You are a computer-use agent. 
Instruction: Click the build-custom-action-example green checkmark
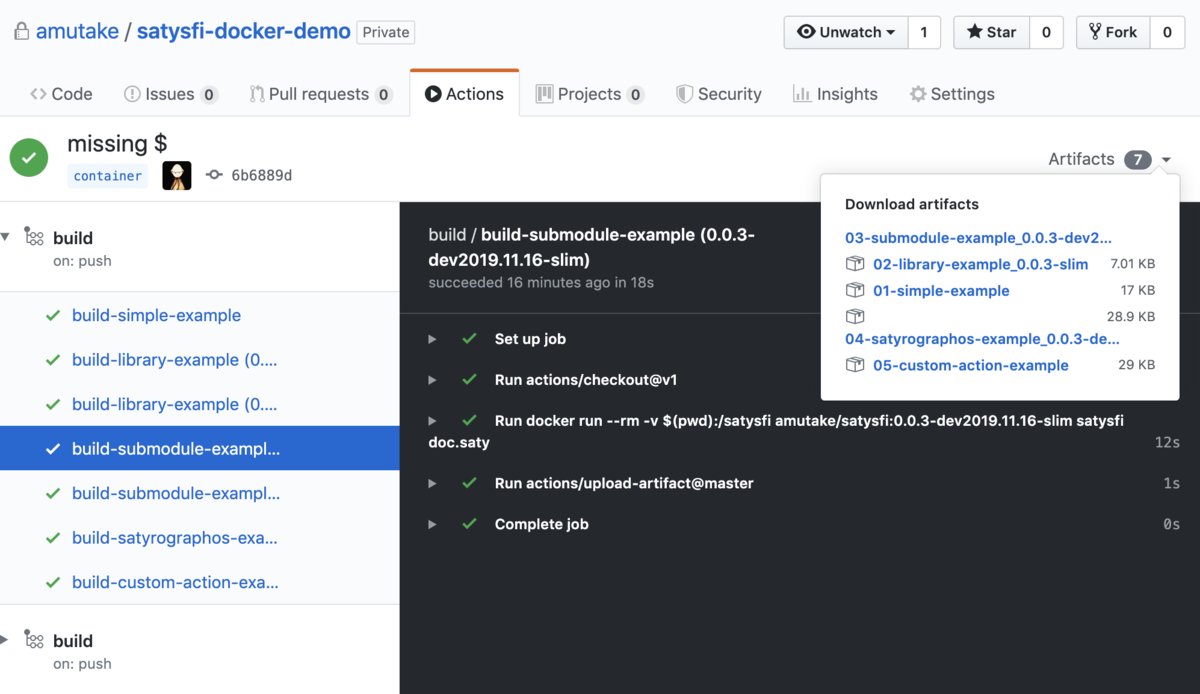pos(53,582)
